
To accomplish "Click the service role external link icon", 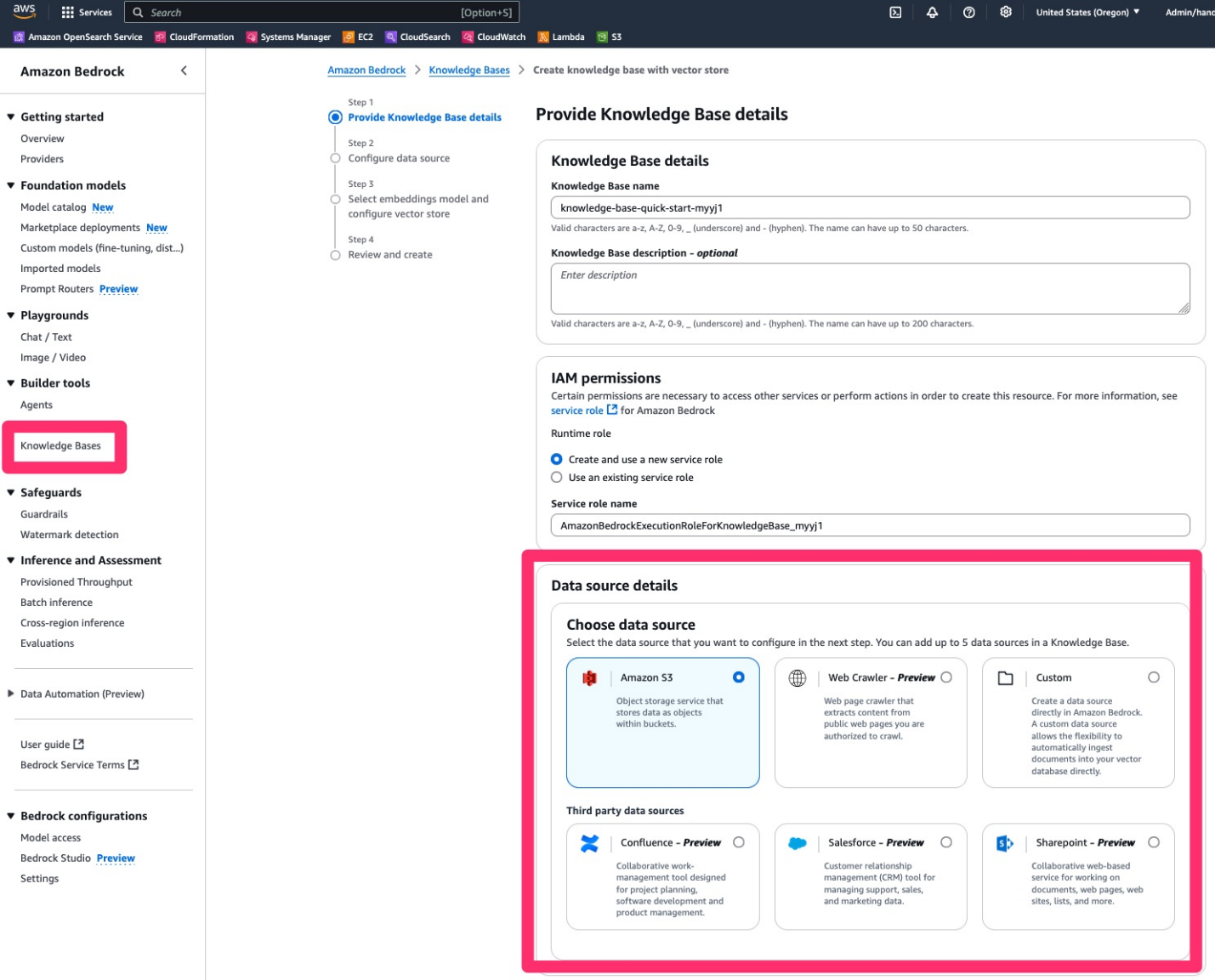I will pyautogui.click(x=612, y=411).
